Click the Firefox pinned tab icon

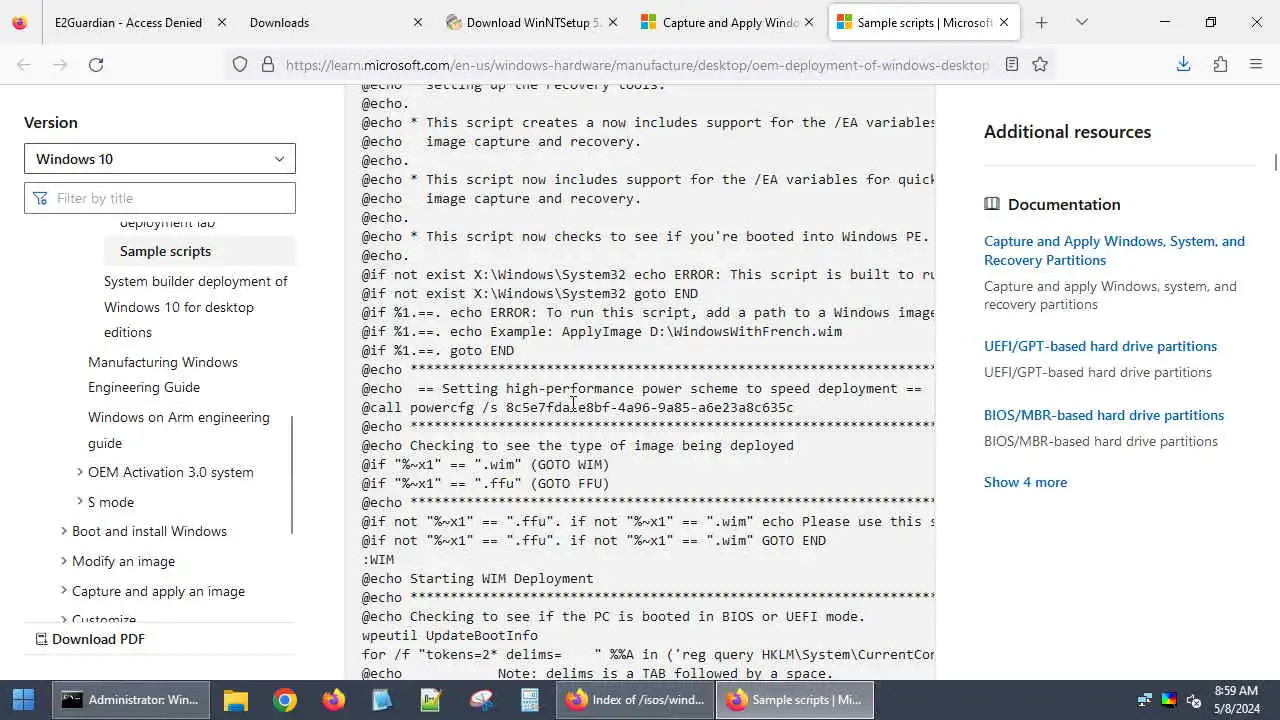tap(20, 22)
